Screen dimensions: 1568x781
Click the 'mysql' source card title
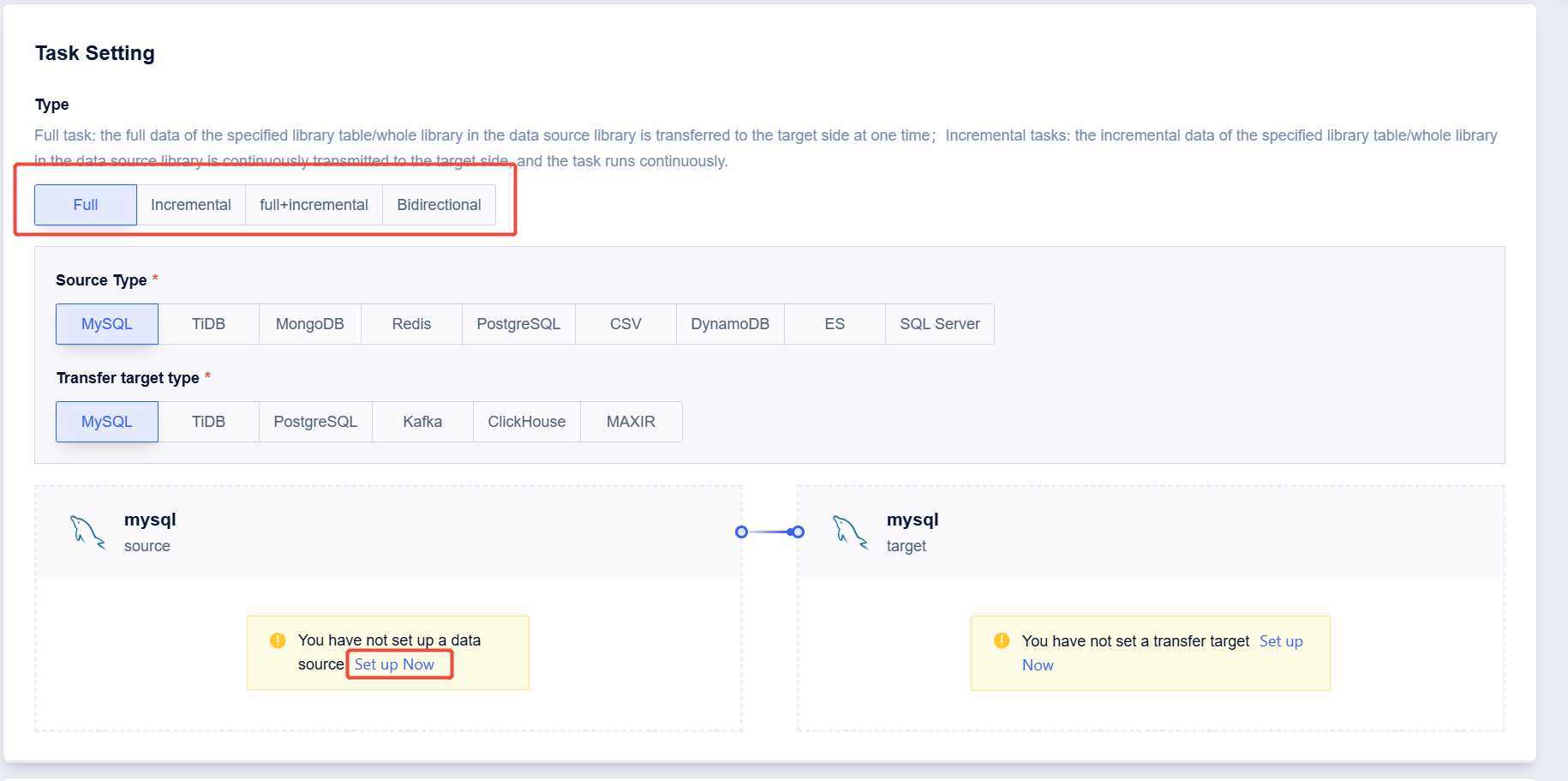pos(150,520)
